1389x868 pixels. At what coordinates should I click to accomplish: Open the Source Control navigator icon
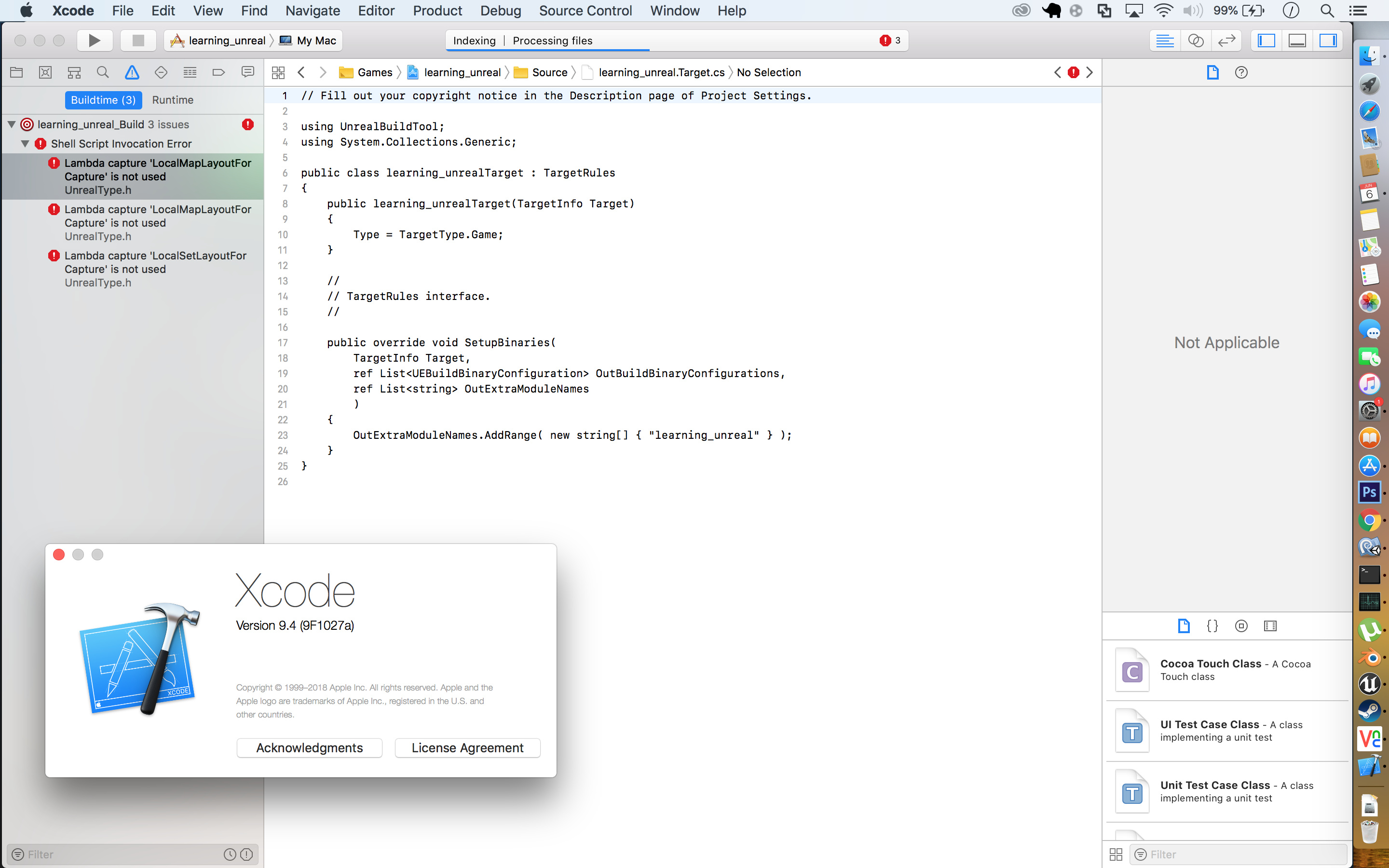pyautogui.click(x=45, y=72)
